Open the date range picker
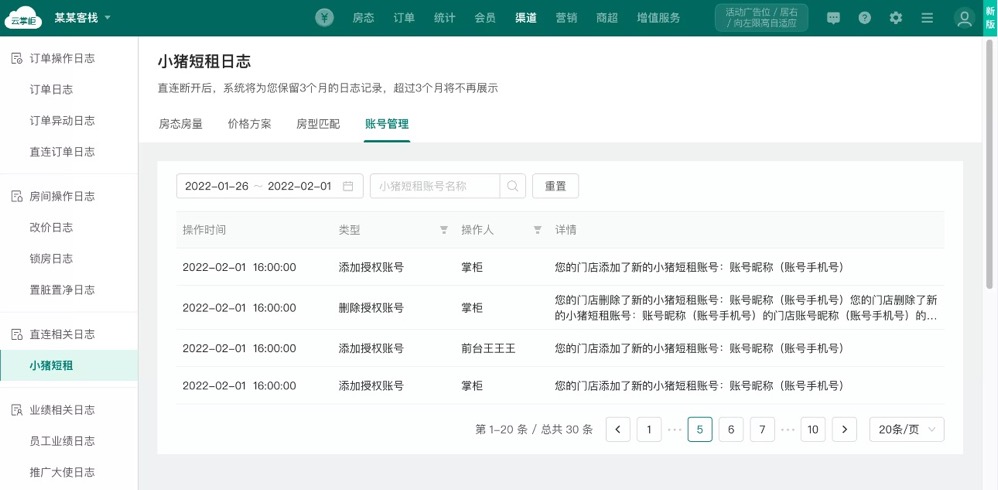Image resolution: width=998 pixels, height=490 pixels. pos(269,186)
